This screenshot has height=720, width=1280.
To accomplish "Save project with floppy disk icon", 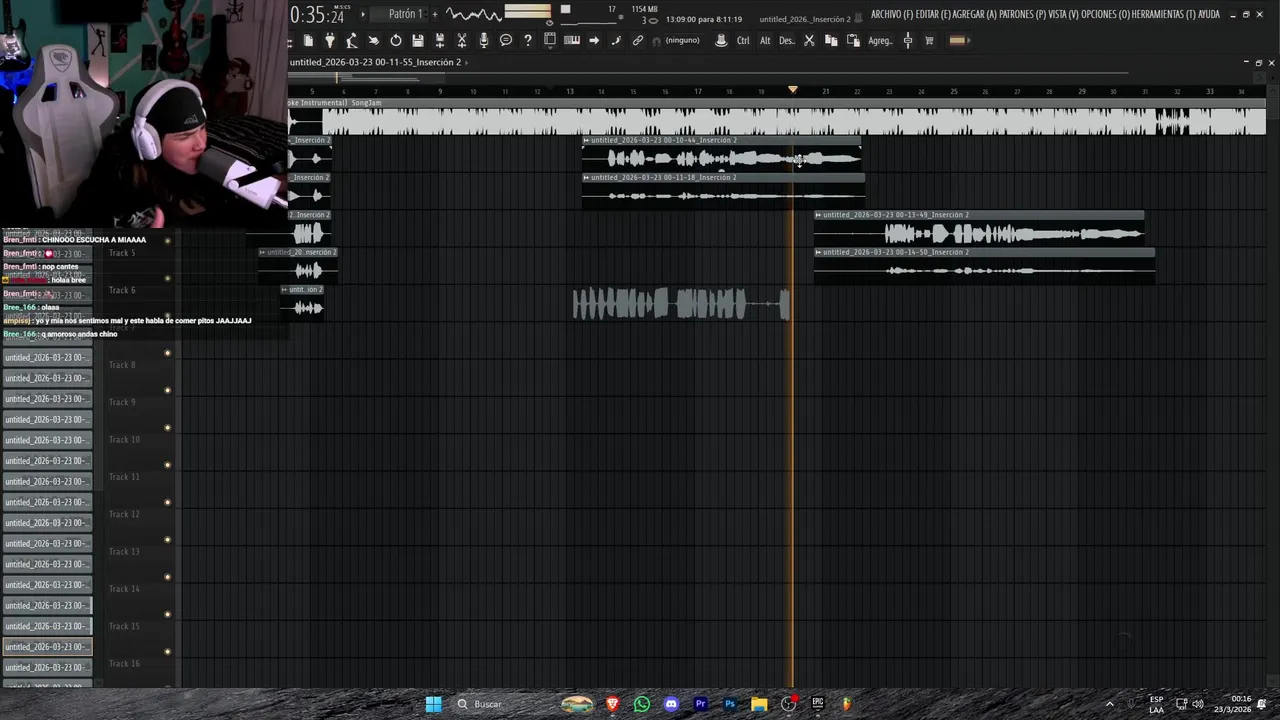I will point(418,40).
